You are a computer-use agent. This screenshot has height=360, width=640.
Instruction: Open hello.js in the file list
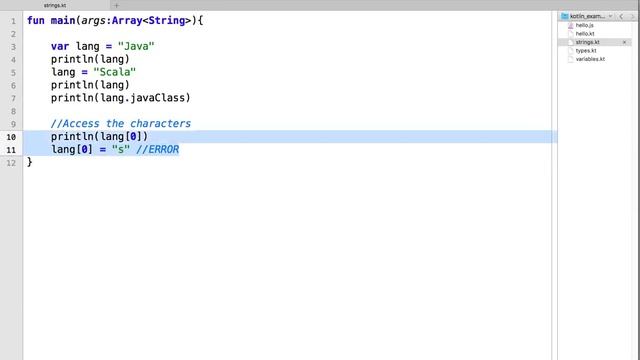(584, 25)
